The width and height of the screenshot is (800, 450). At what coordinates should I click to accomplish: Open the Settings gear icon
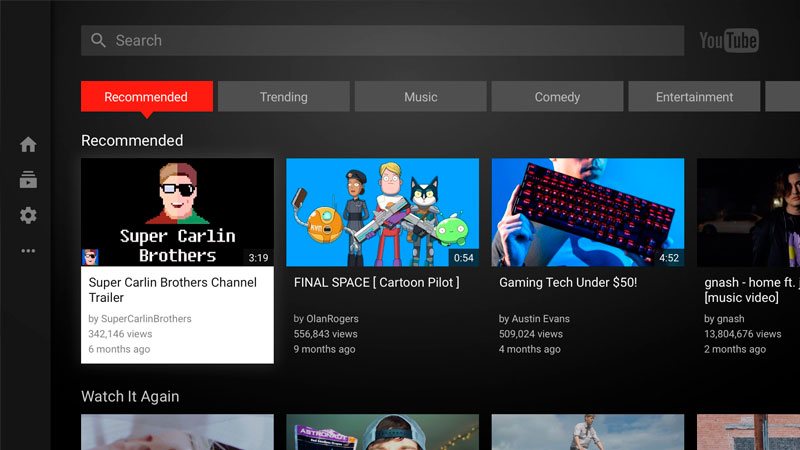[x=28, y=215]
